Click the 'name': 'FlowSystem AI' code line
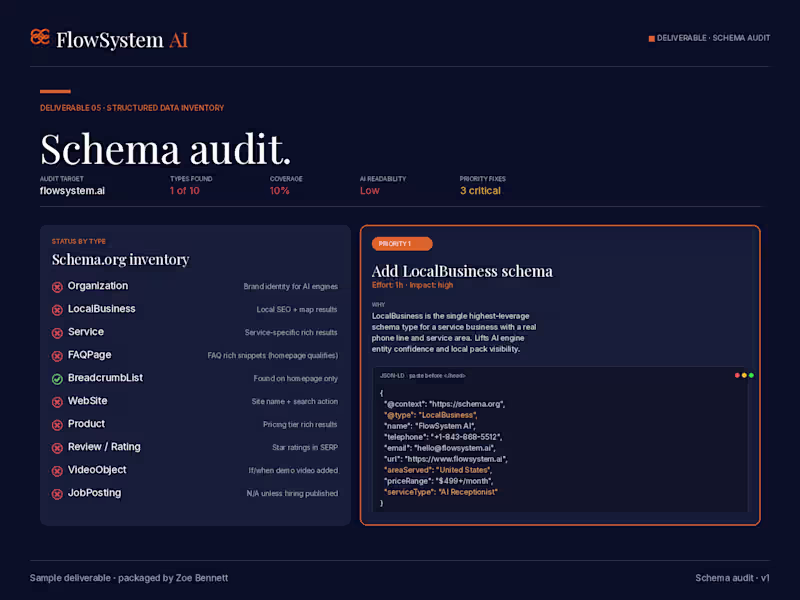Image resolution: width=800 pixels, height=600 pixels. pos(430,426)
